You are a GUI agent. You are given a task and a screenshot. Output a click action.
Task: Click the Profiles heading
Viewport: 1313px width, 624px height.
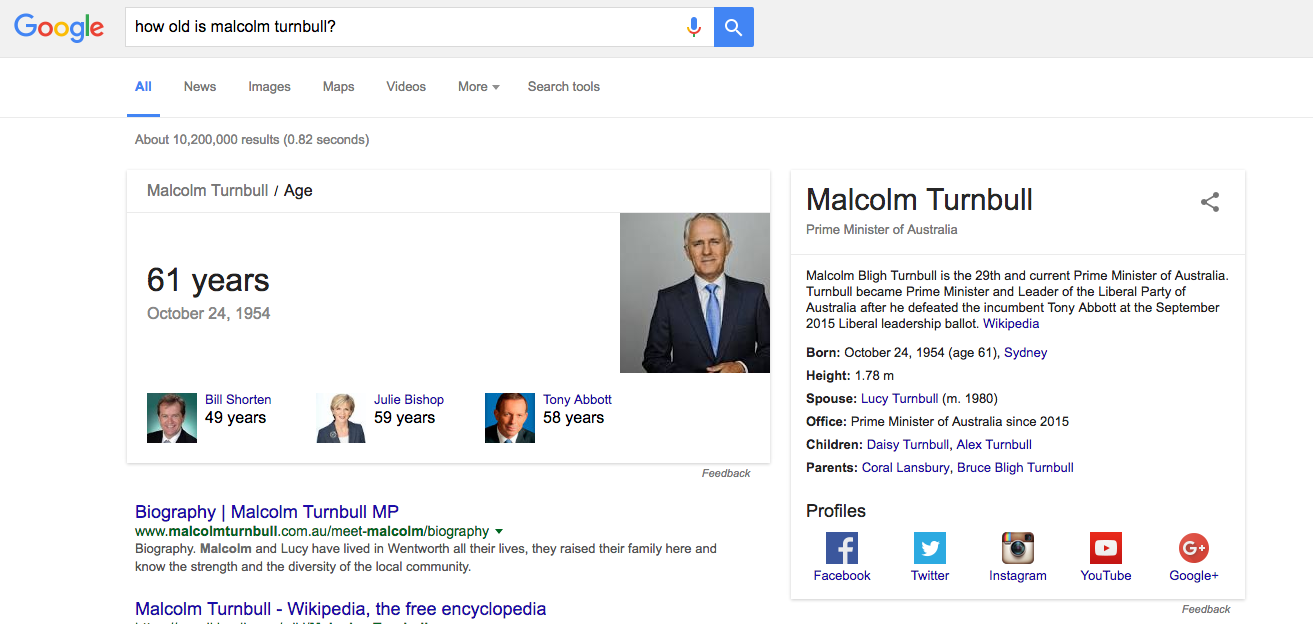click(836, 511)
